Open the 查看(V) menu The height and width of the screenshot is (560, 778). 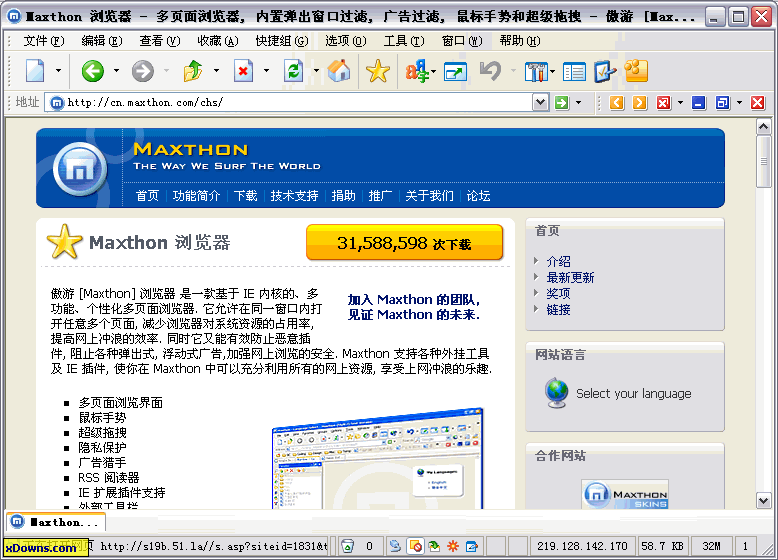pyautogui.click(x=160, y=41)
